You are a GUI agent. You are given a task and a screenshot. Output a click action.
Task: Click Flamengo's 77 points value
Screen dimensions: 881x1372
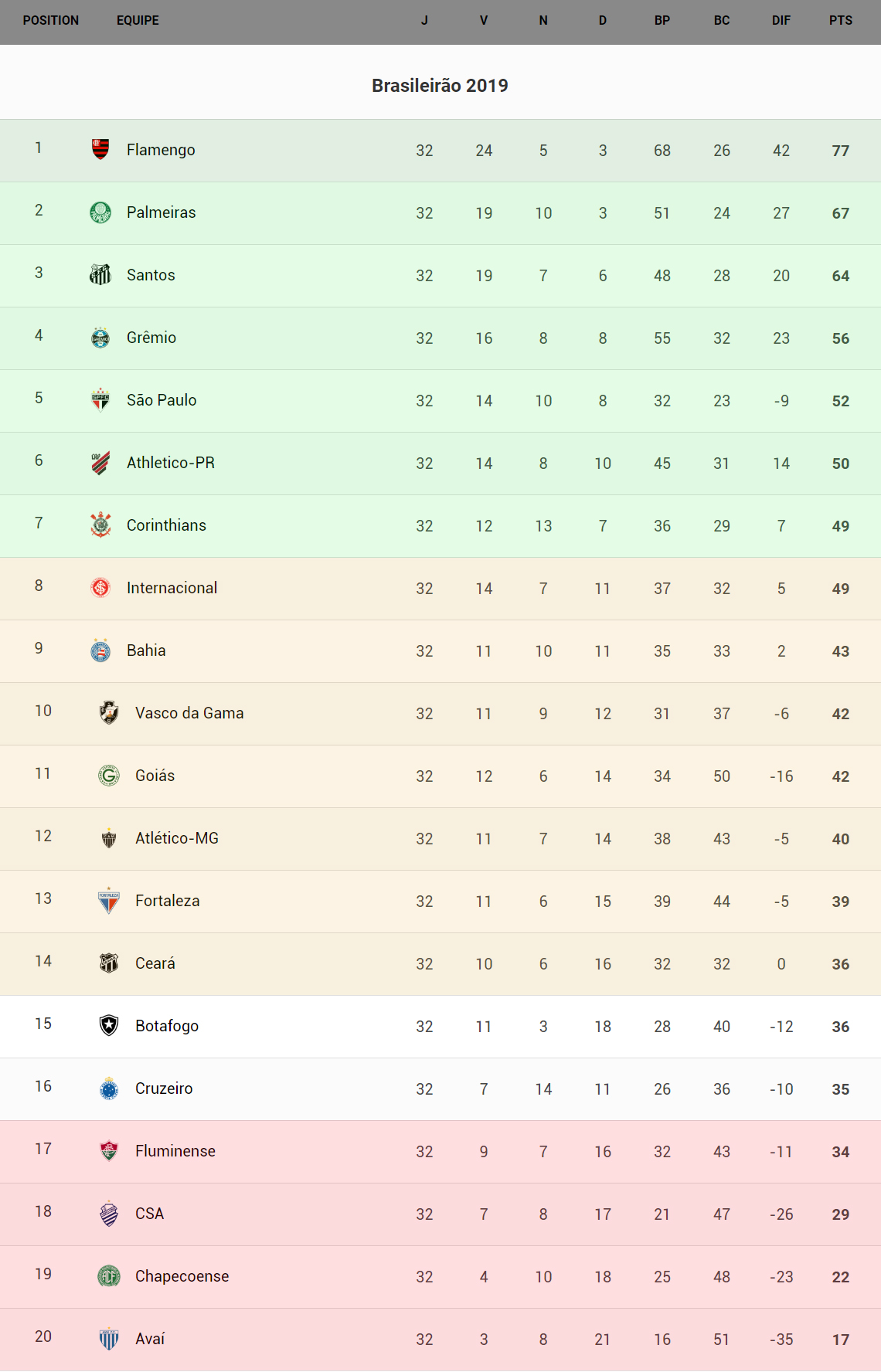(x=841, y=151)
